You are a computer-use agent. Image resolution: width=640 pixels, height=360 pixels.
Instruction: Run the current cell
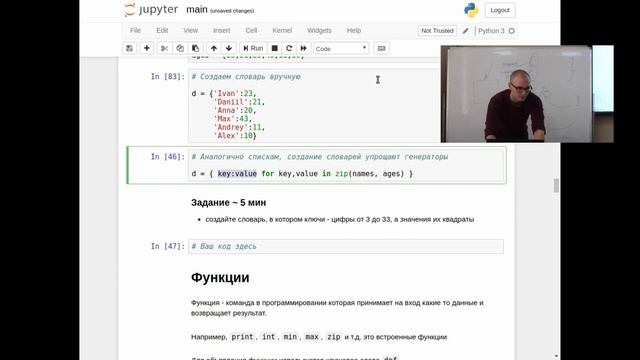pos(253,48)
